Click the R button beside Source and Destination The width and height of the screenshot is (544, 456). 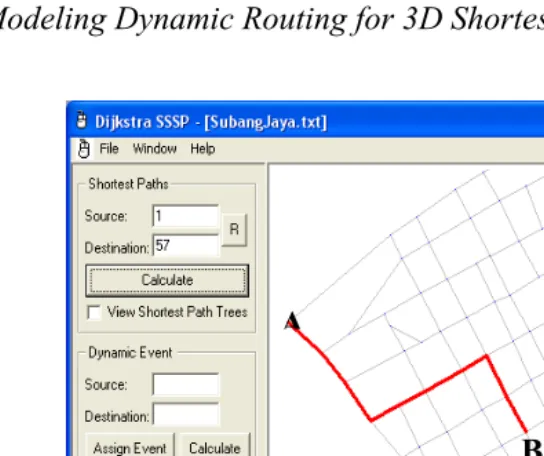[x=234, y=230]
